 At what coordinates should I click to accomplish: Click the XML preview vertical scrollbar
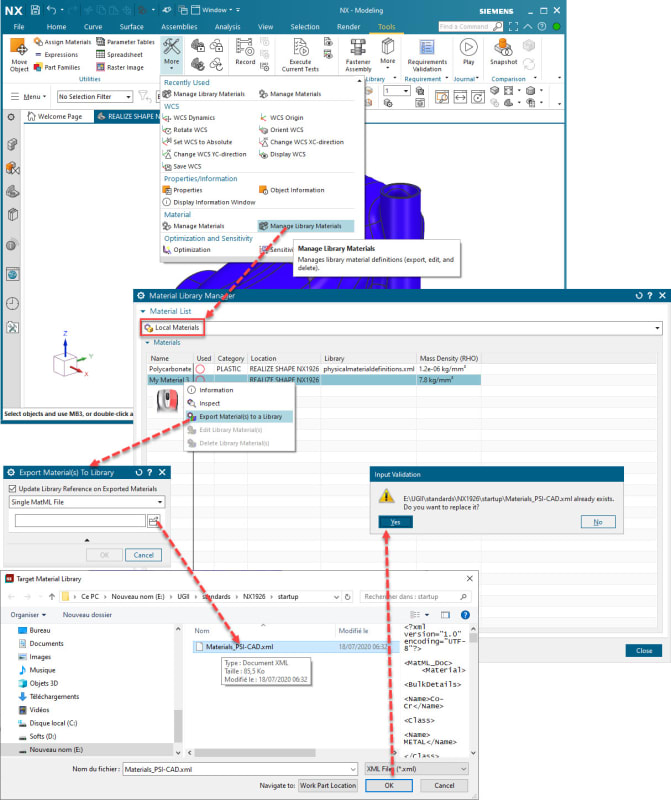[473, 638]
